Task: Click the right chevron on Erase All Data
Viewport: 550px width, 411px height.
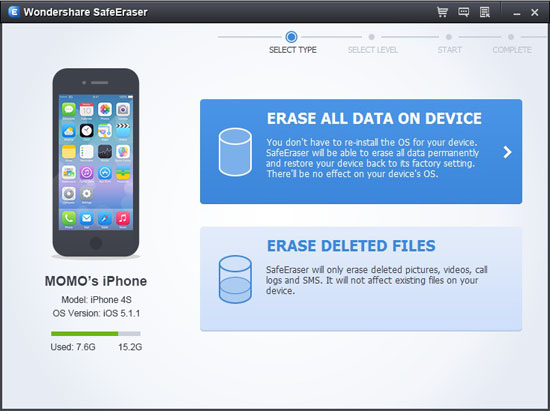Action: pyautogui.click(x=507, y=152)
